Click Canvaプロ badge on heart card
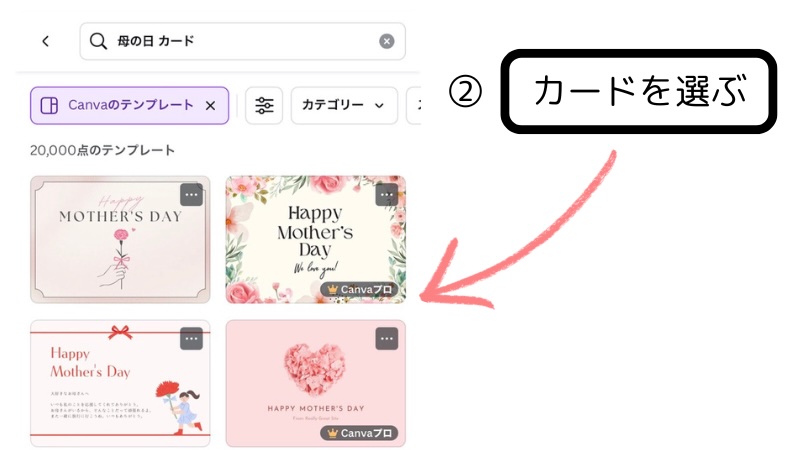The width and height of the screenshot is (800, 450). pyautogui.click(x=359, y=433)
